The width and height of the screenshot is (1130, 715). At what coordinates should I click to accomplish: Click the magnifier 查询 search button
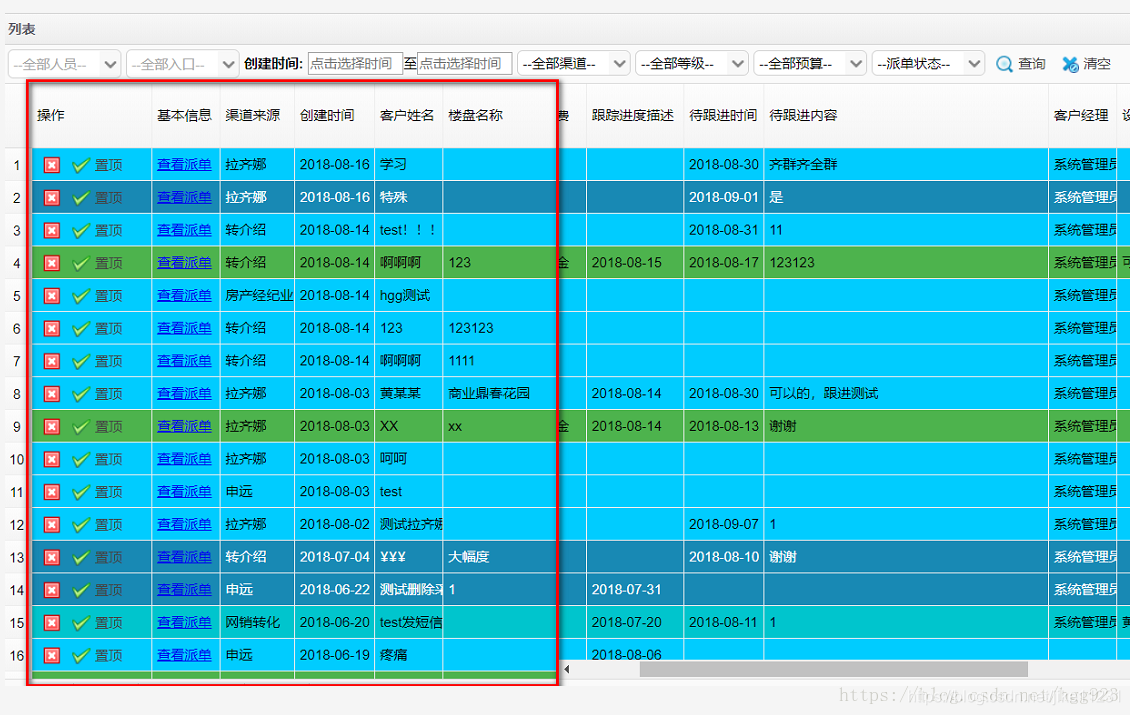pyautogui.click(x=1020, y=63)
